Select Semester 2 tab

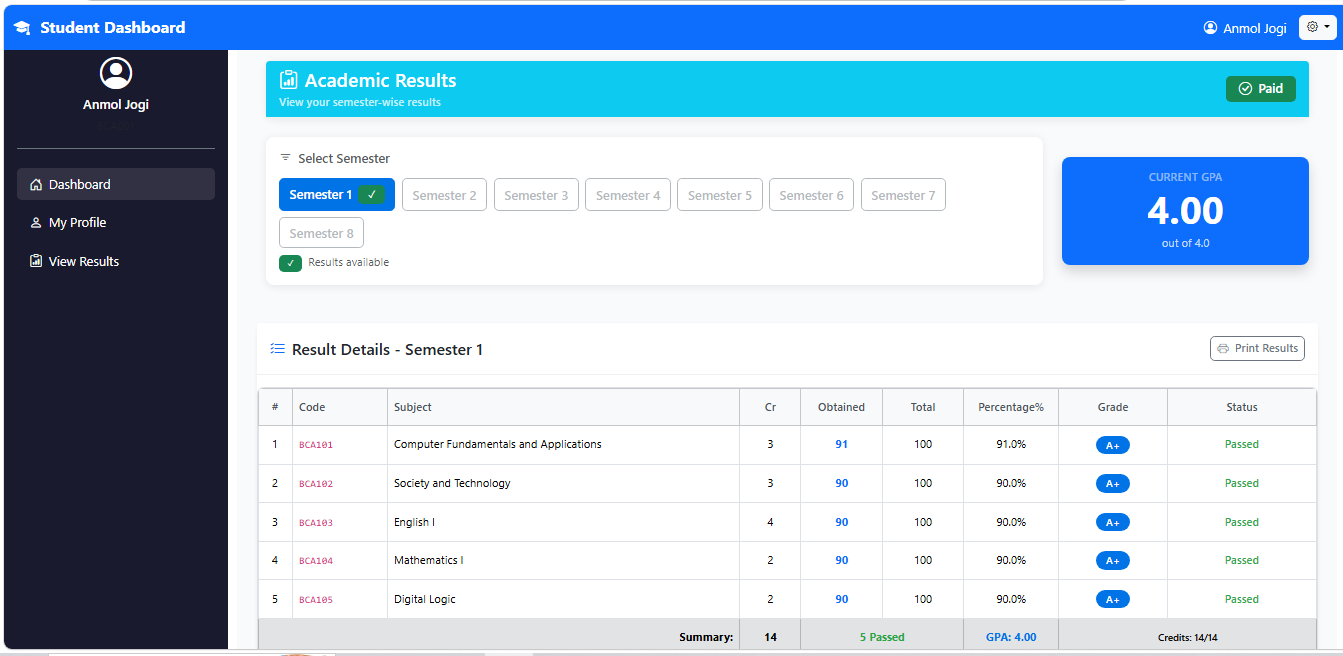(444, 195)
